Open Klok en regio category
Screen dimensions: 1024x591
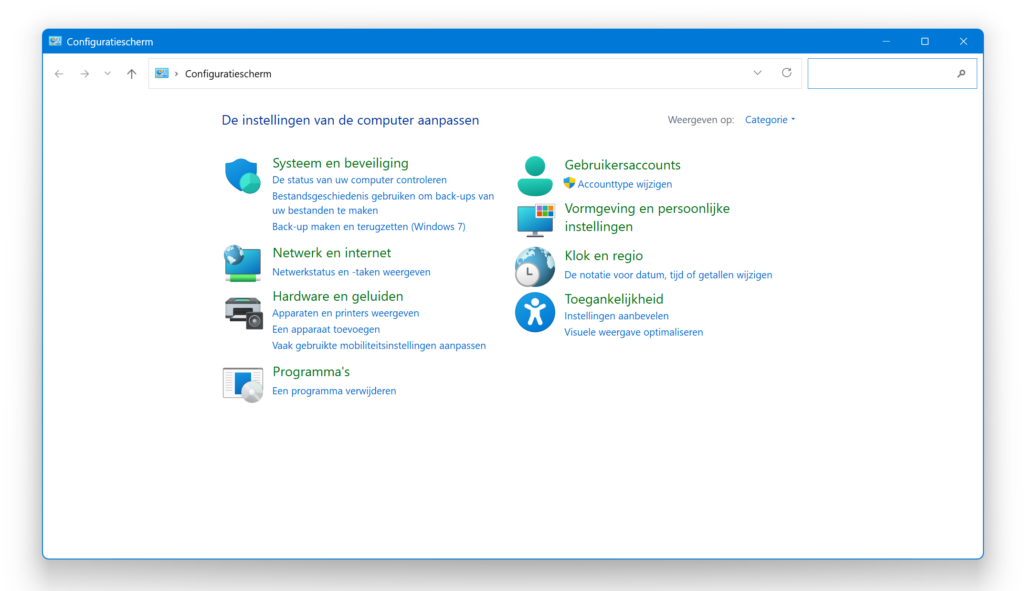coord(603,256)
